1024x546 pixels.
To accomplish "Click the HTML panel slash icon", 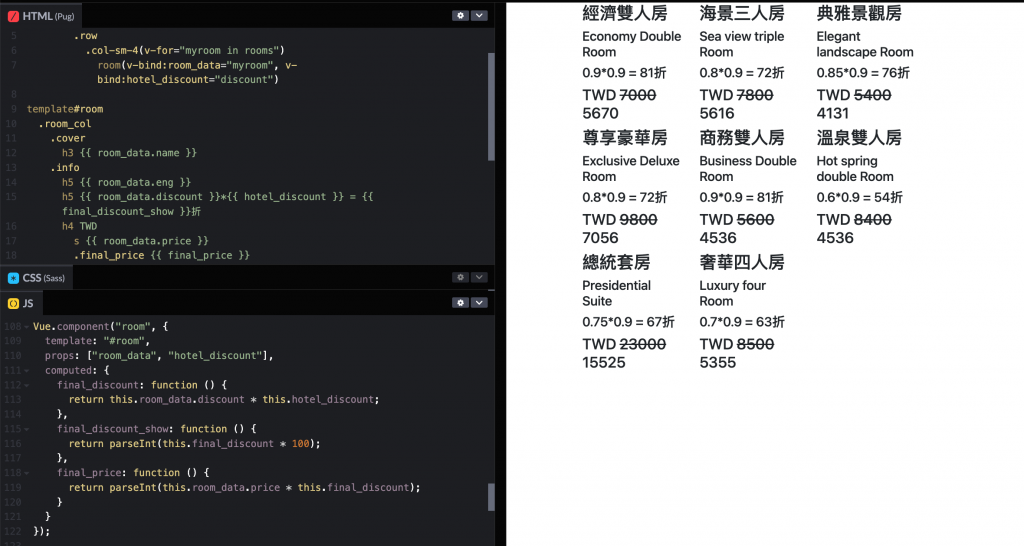I will [13, 16].
